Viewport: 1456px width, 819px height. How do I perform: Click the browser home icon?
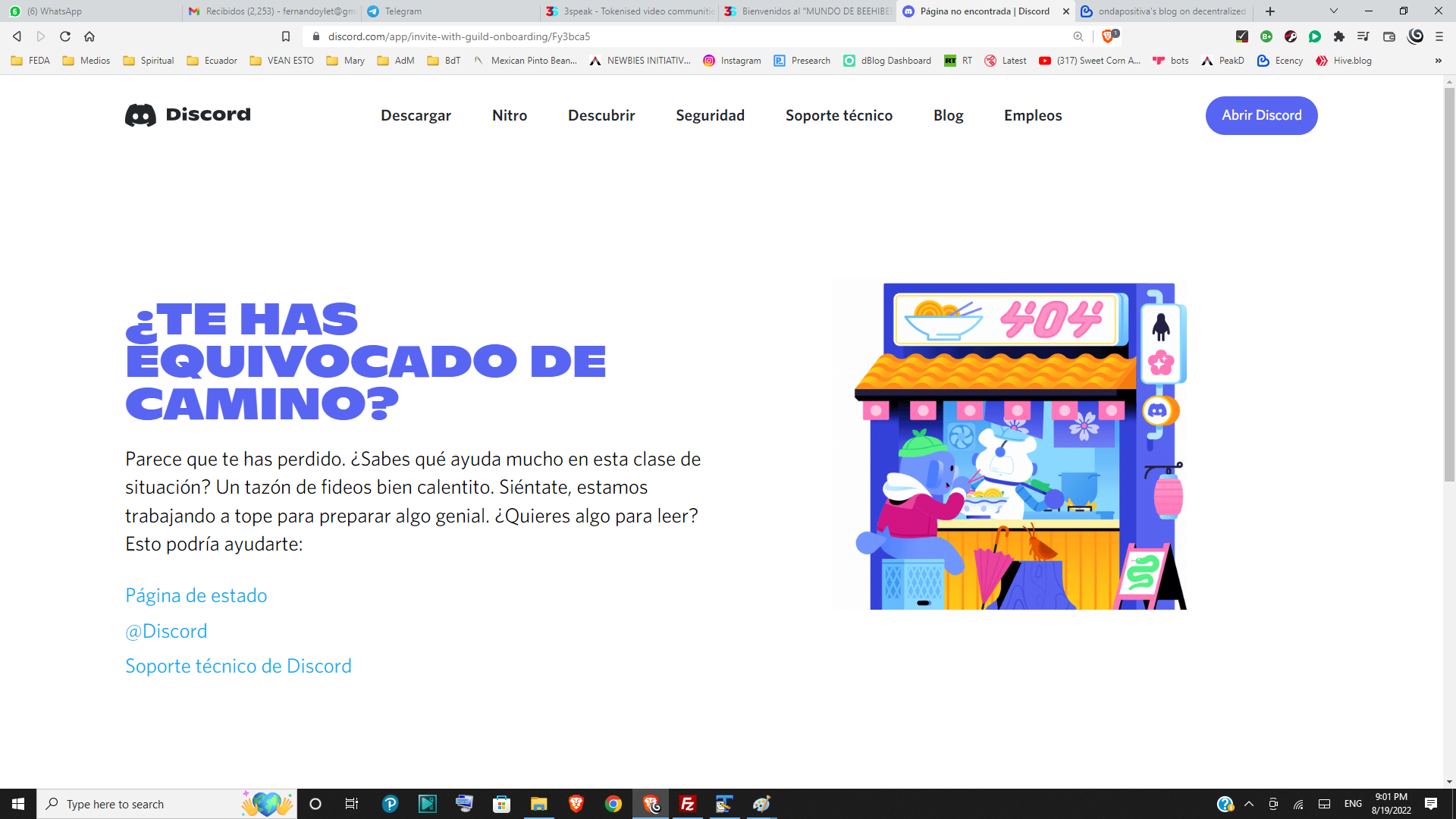89,36
